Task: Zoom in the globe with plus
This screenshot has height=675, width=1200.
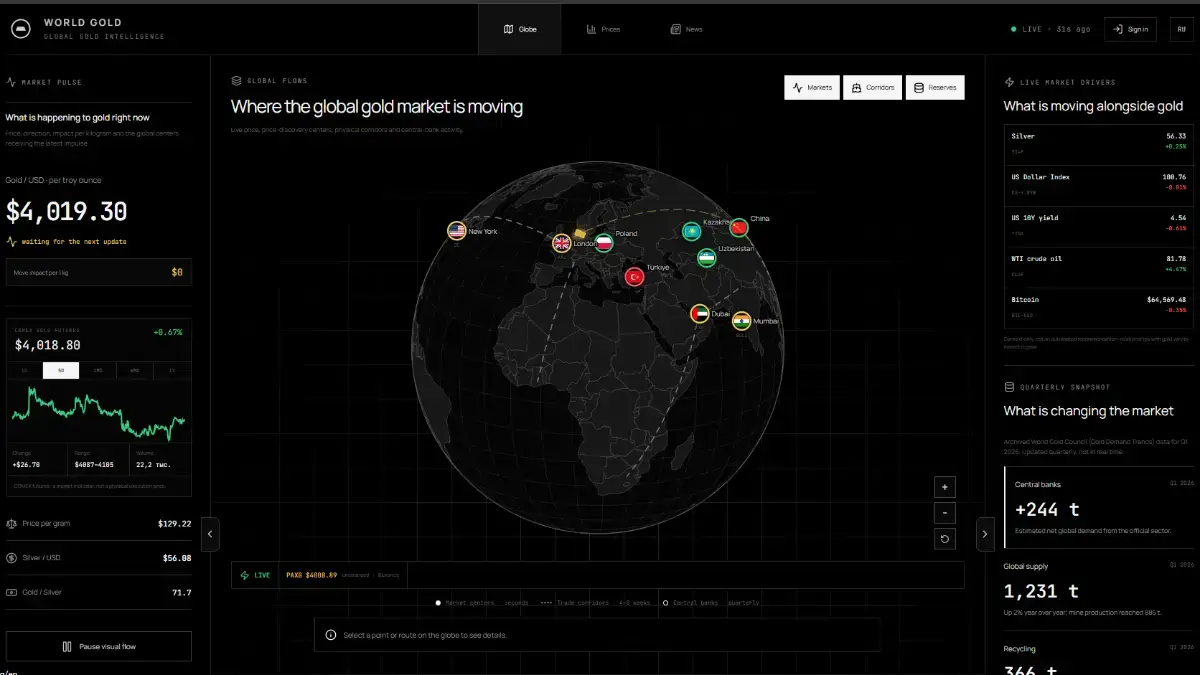Action: pos(945,487)
